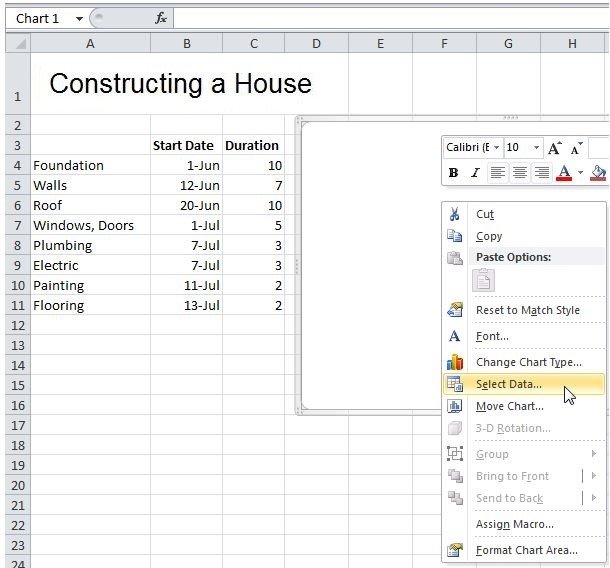This screenshot has width=610, height=568.
Task: Center text using mini toolbar
Action: (520, 172)
